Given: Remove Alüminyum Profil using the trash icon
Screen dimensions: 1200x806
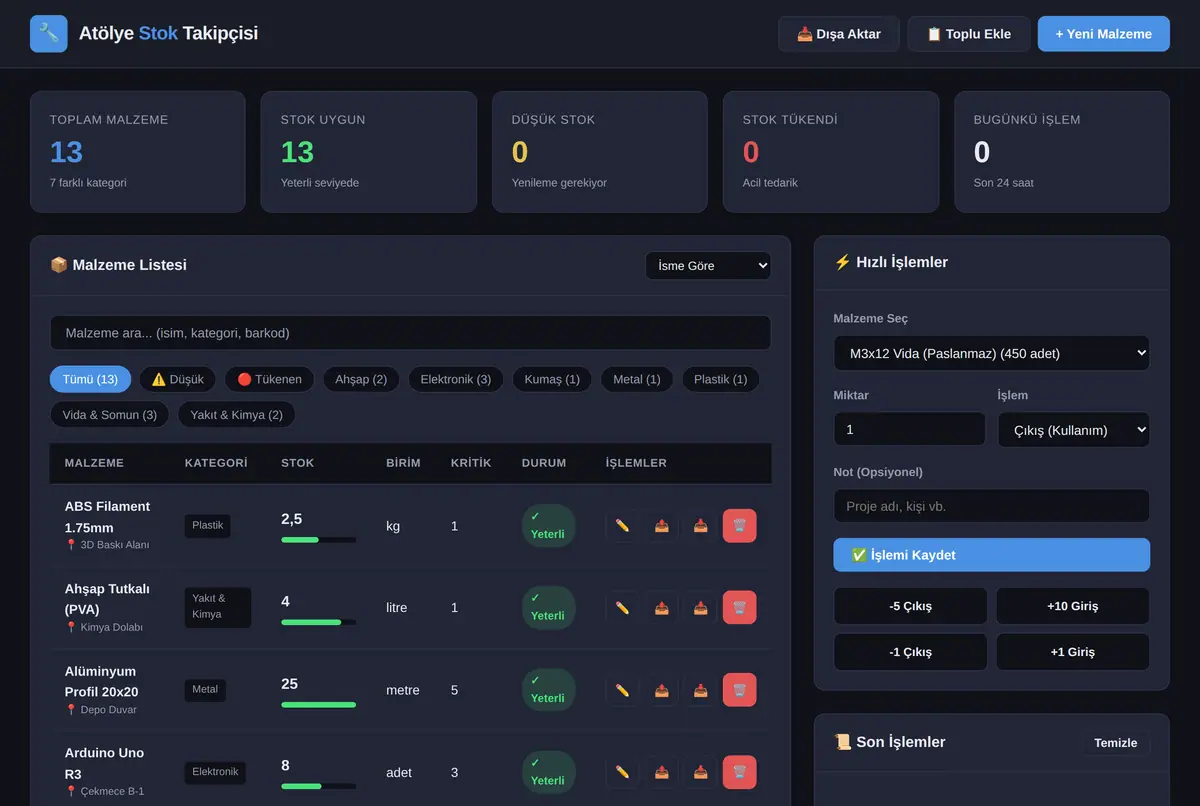Looking at the screenshot, I should 739,690.
